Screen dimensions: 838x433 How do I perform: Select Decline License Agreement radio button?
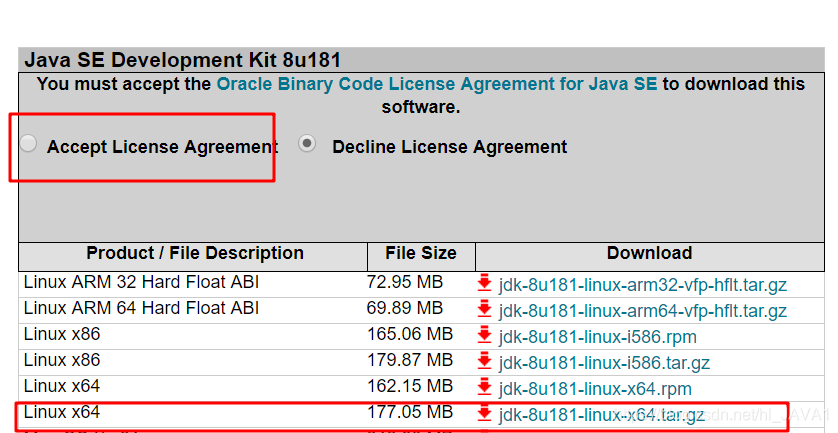[307, 143]
